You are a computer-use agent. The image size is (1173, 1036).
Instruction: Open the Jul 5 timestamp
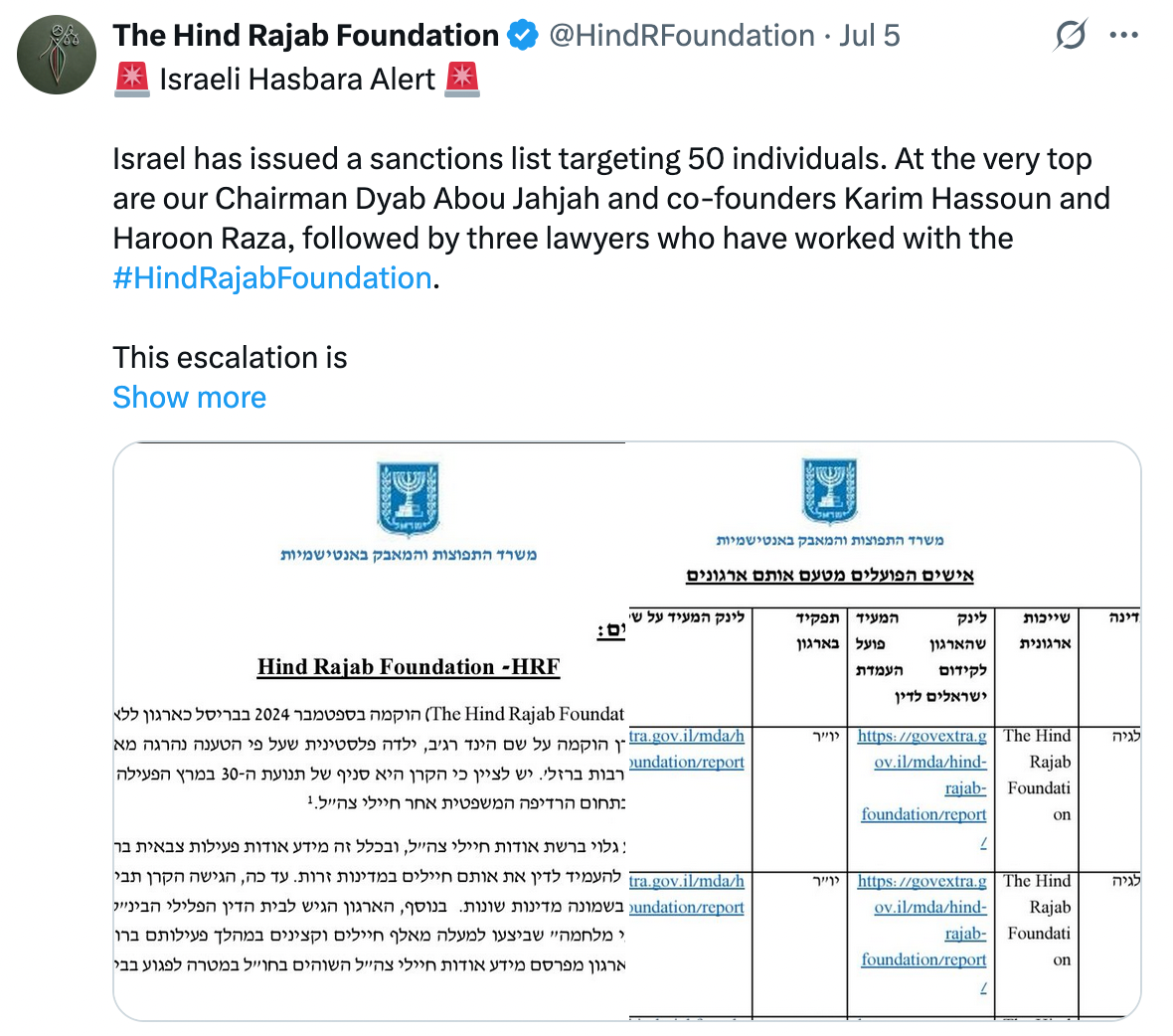pyautogui.click(x=869, y=35)
